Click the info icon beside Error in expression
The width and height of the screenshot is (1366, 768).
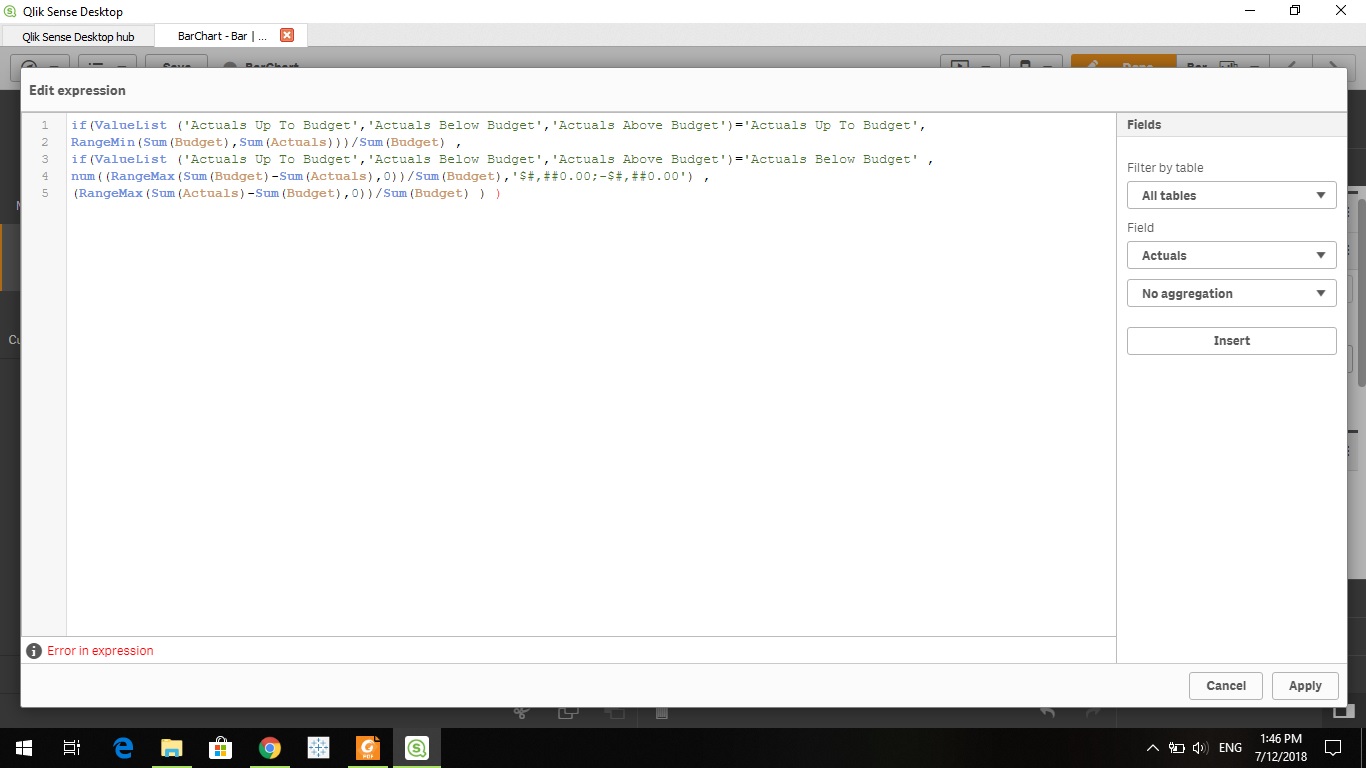point(35,651)
